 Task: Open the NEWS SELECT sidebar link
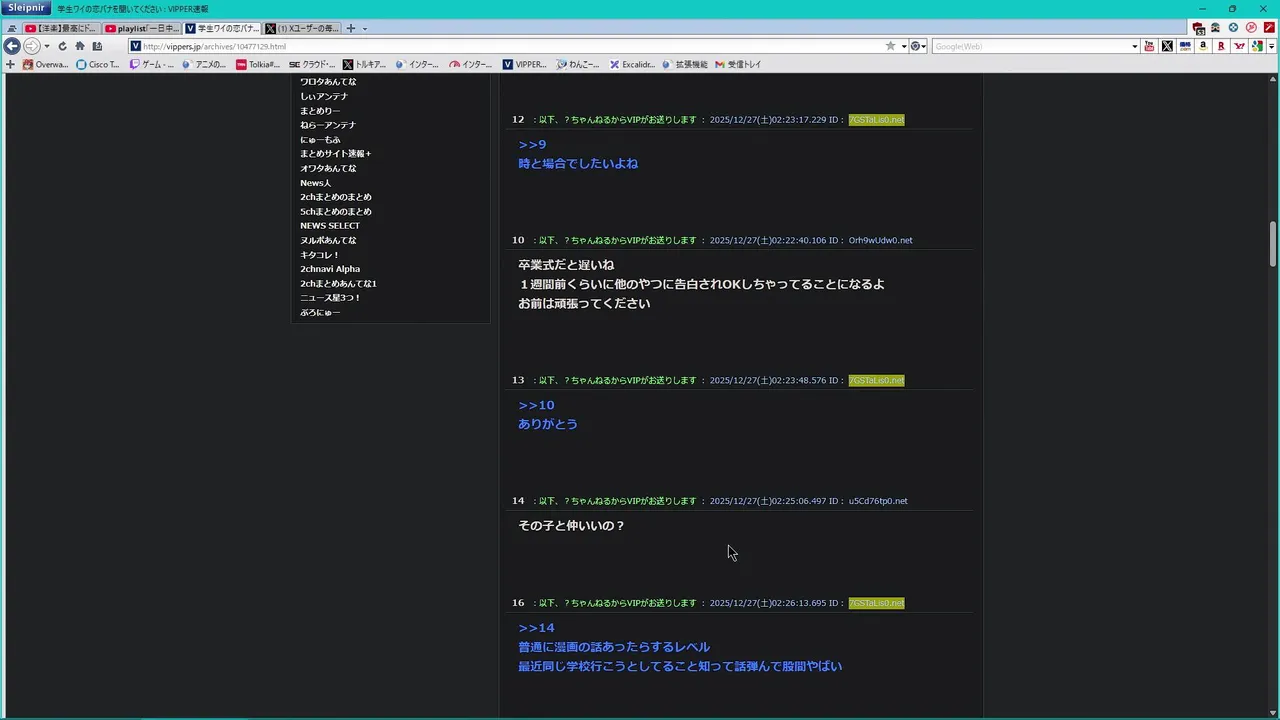330,226
